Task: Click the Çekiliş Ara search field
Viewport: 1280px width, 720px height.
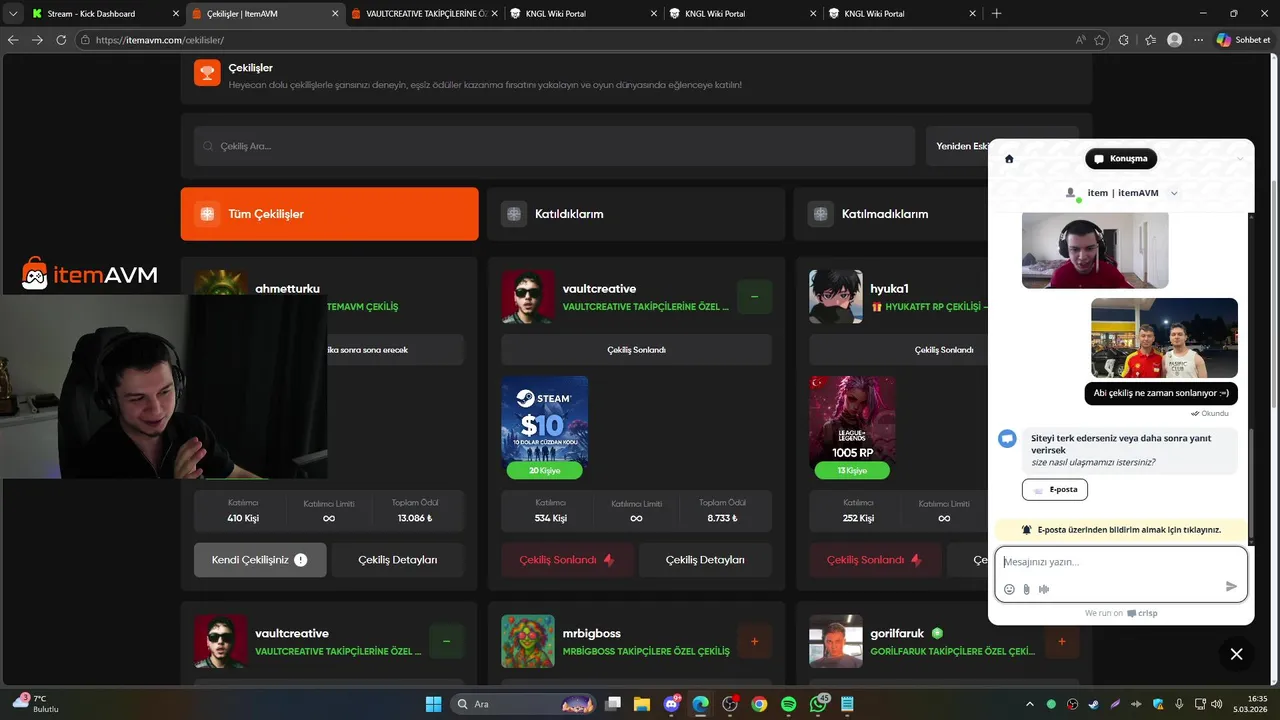Action: click(554, 146)
